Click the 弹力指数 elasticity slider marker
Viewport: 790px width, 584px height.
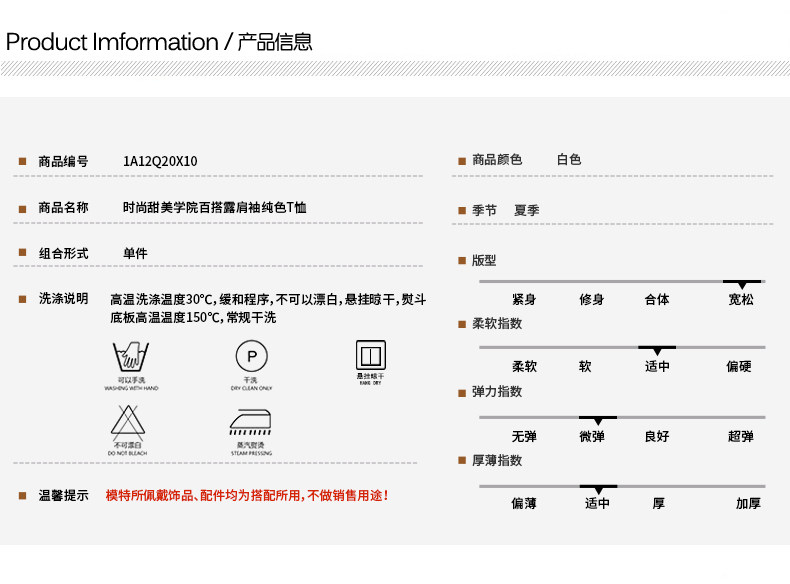pyautogui.click(x=598, y=419)
